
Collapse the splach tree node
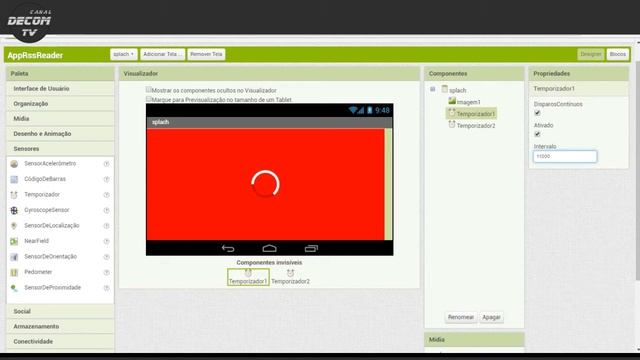click(x=433, y=89)
